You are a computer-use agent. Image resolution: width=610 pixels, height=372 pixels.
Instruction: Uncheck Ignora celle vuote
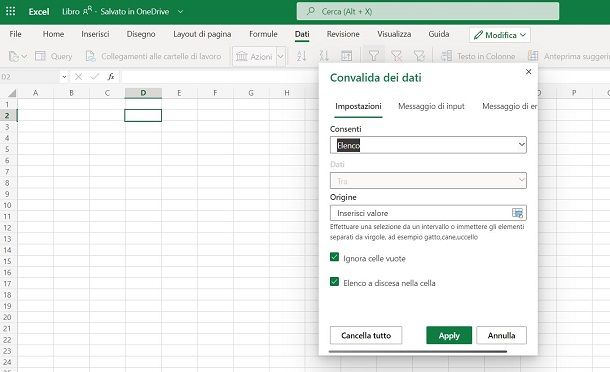point(334,257)
